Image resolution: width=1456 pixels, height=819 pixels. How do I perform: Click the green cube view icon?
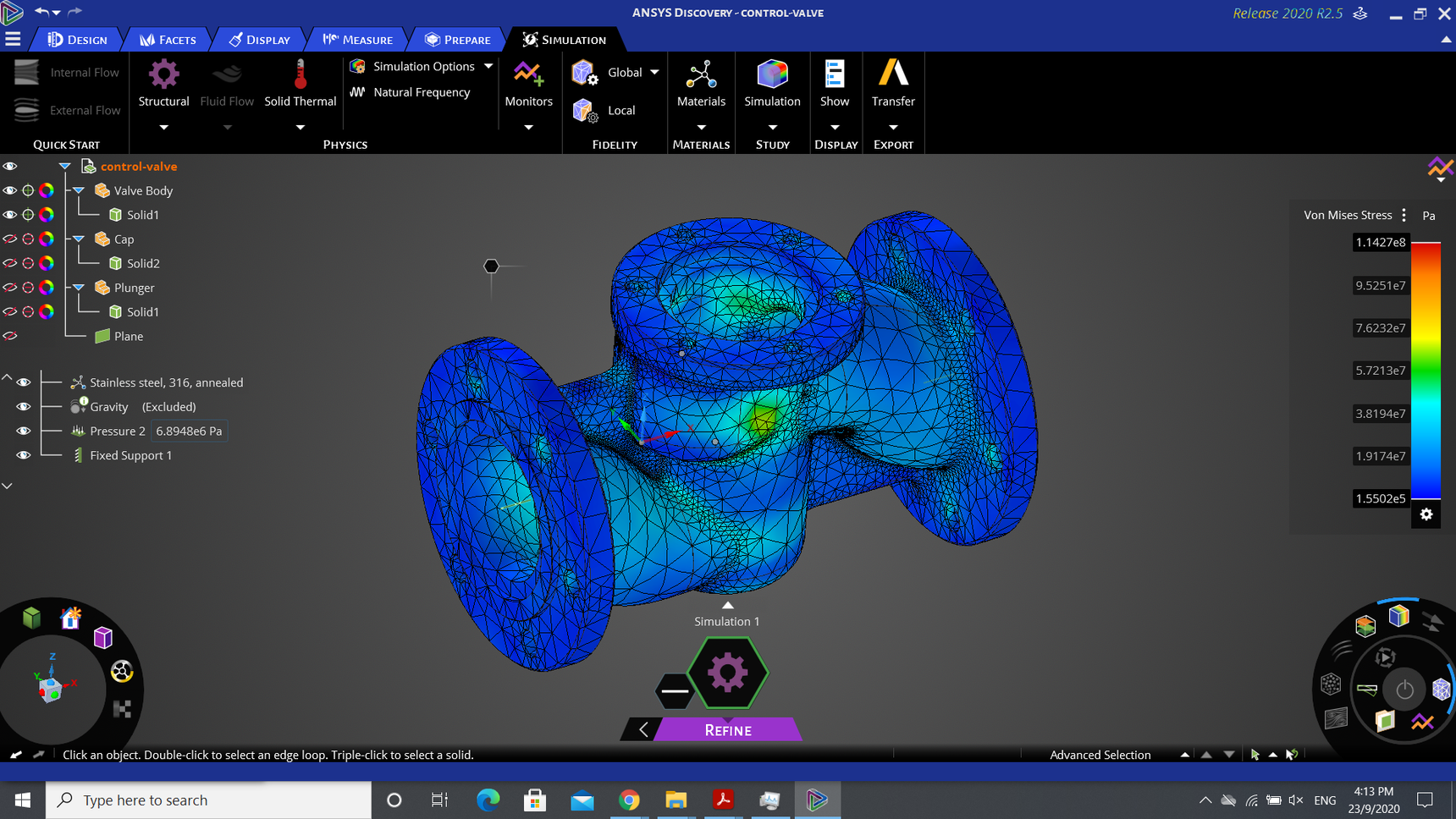tap(32, 618)
